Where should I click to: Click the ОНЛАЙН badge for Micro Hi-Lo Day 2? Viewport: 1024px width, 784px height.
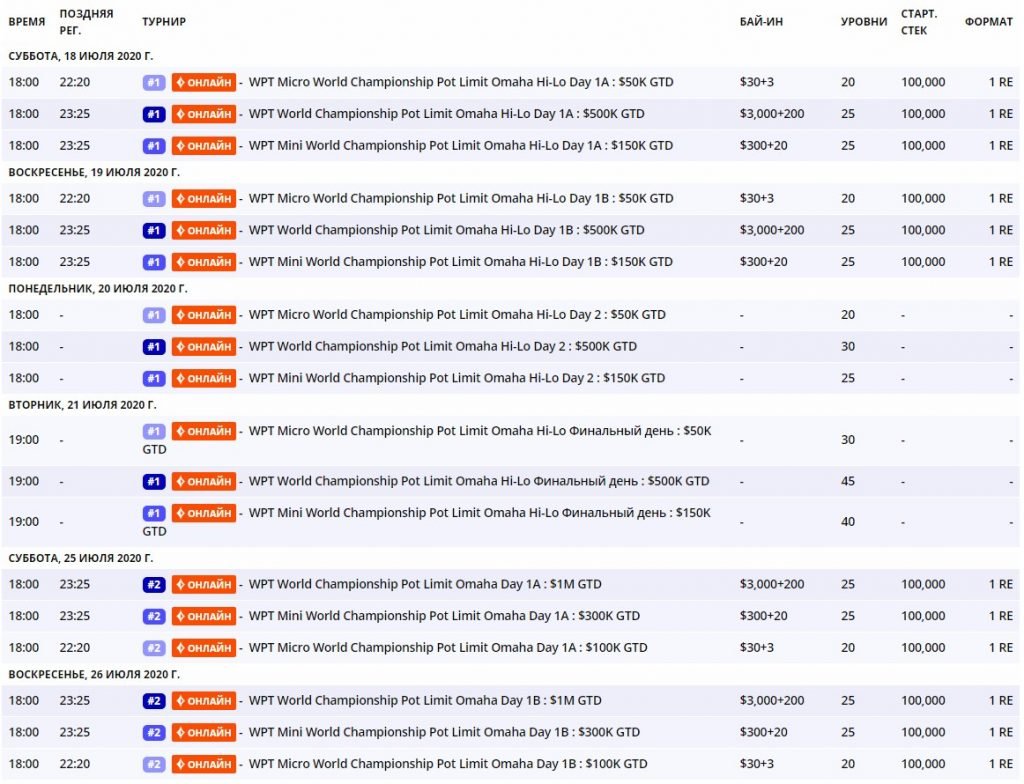point(204,315)
